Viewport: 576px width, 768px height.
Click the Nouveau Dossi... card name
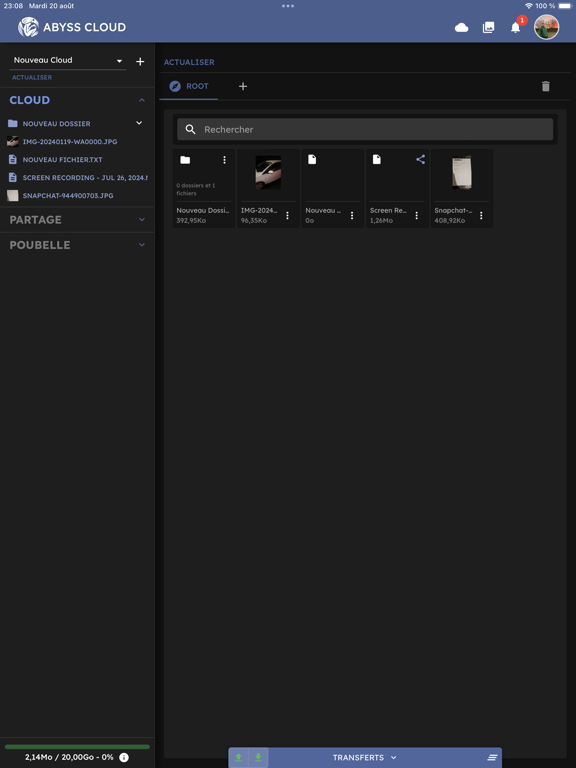[x=203, y=211]
